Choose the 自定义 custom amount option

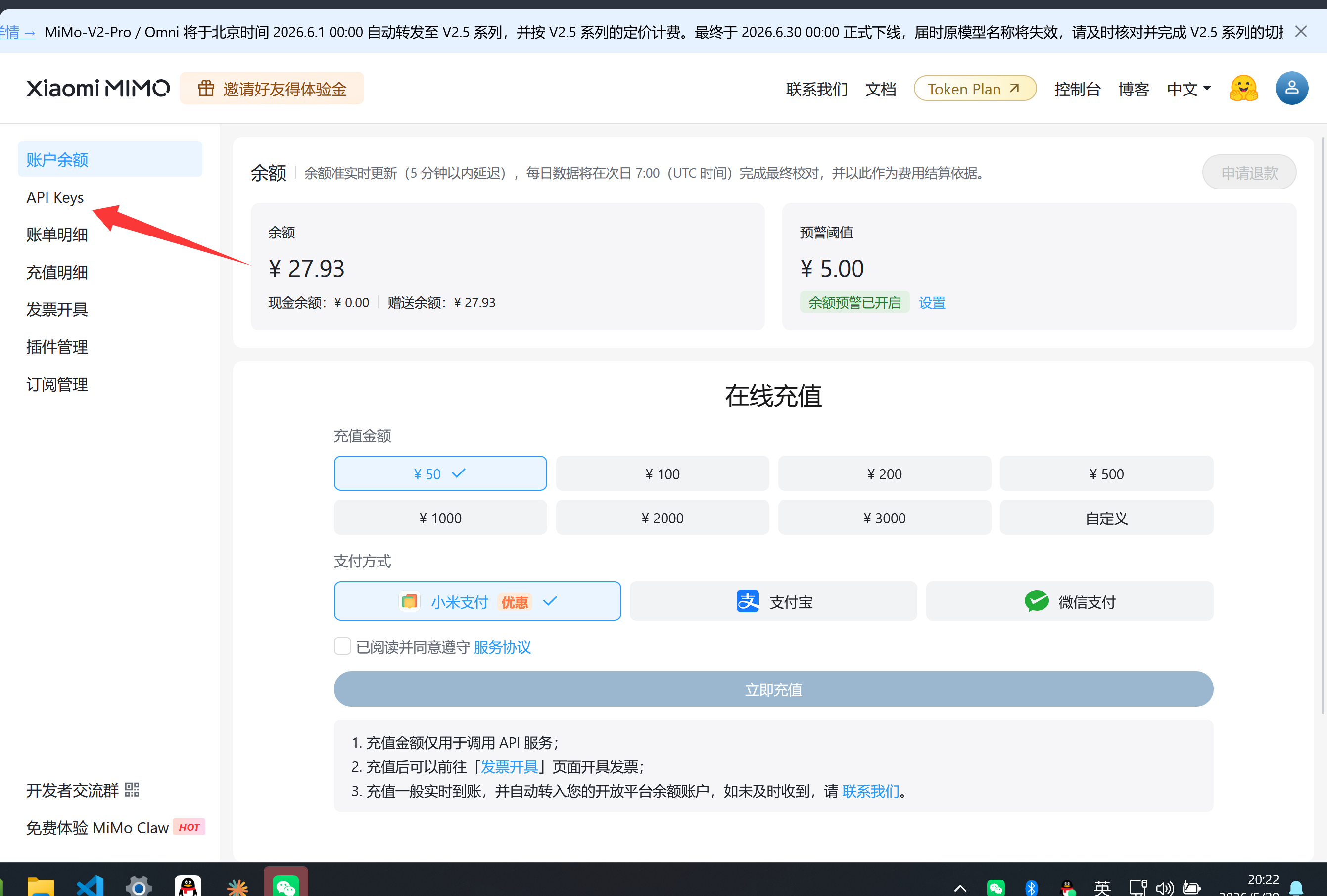(1106, 518)
